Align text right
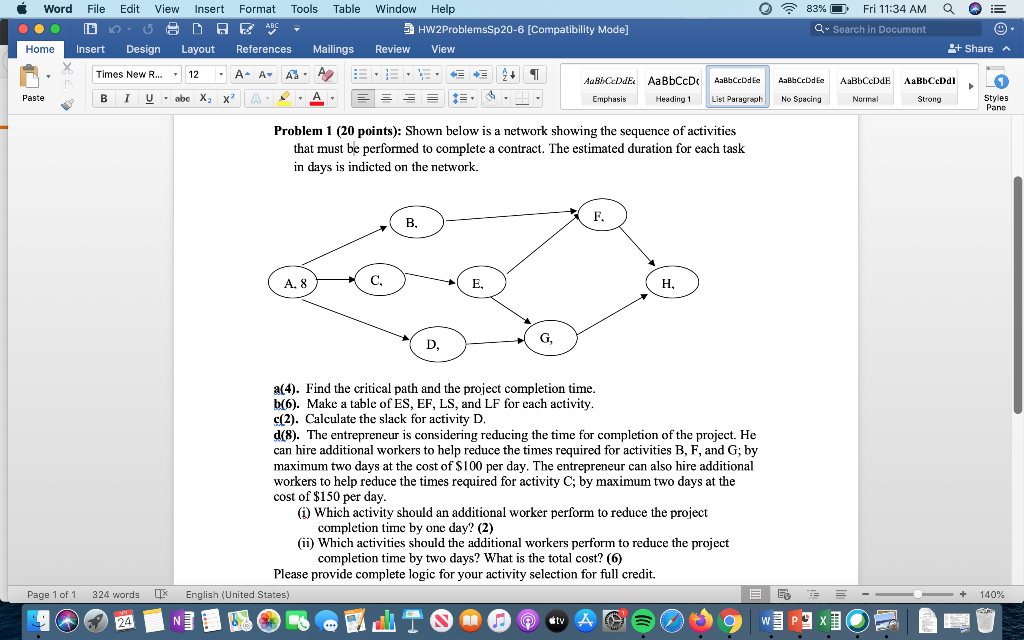 click(409, 99)
